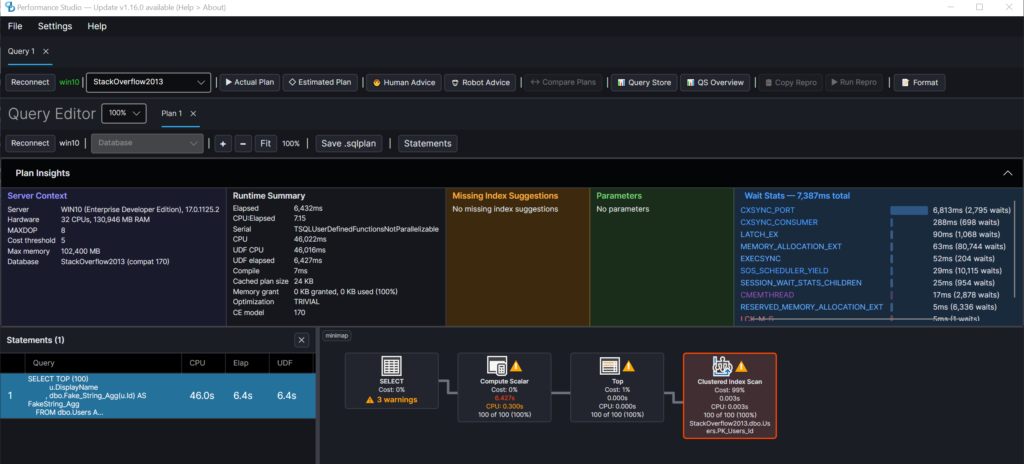Sort statements by Query column
The width and height of the screenshot is (1024, 464).
pos(103,363)
